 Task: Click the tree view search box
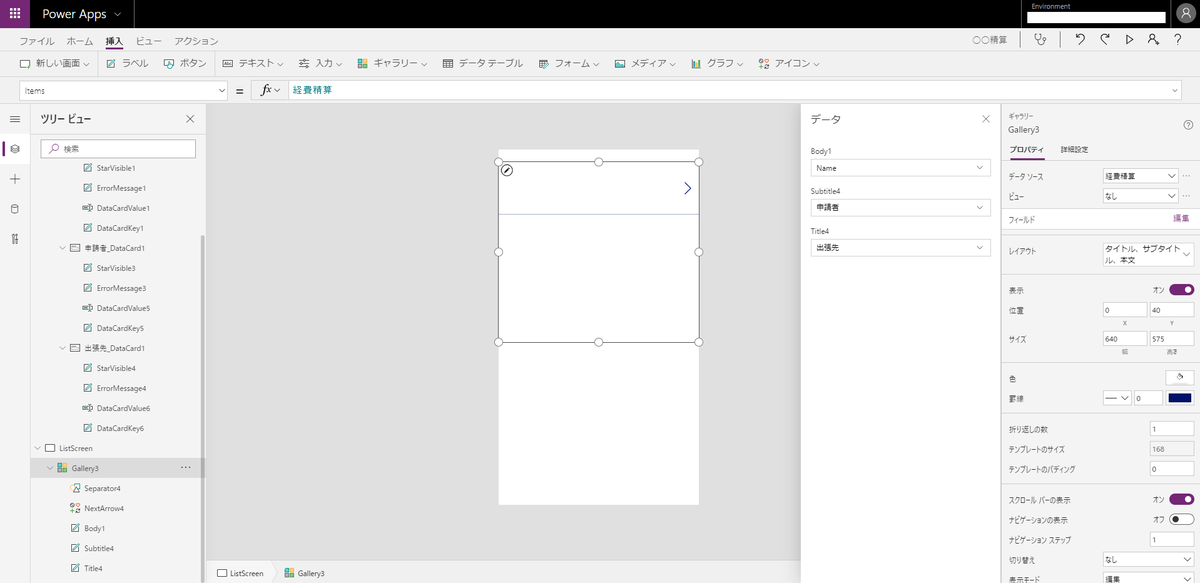pos(118,149)
